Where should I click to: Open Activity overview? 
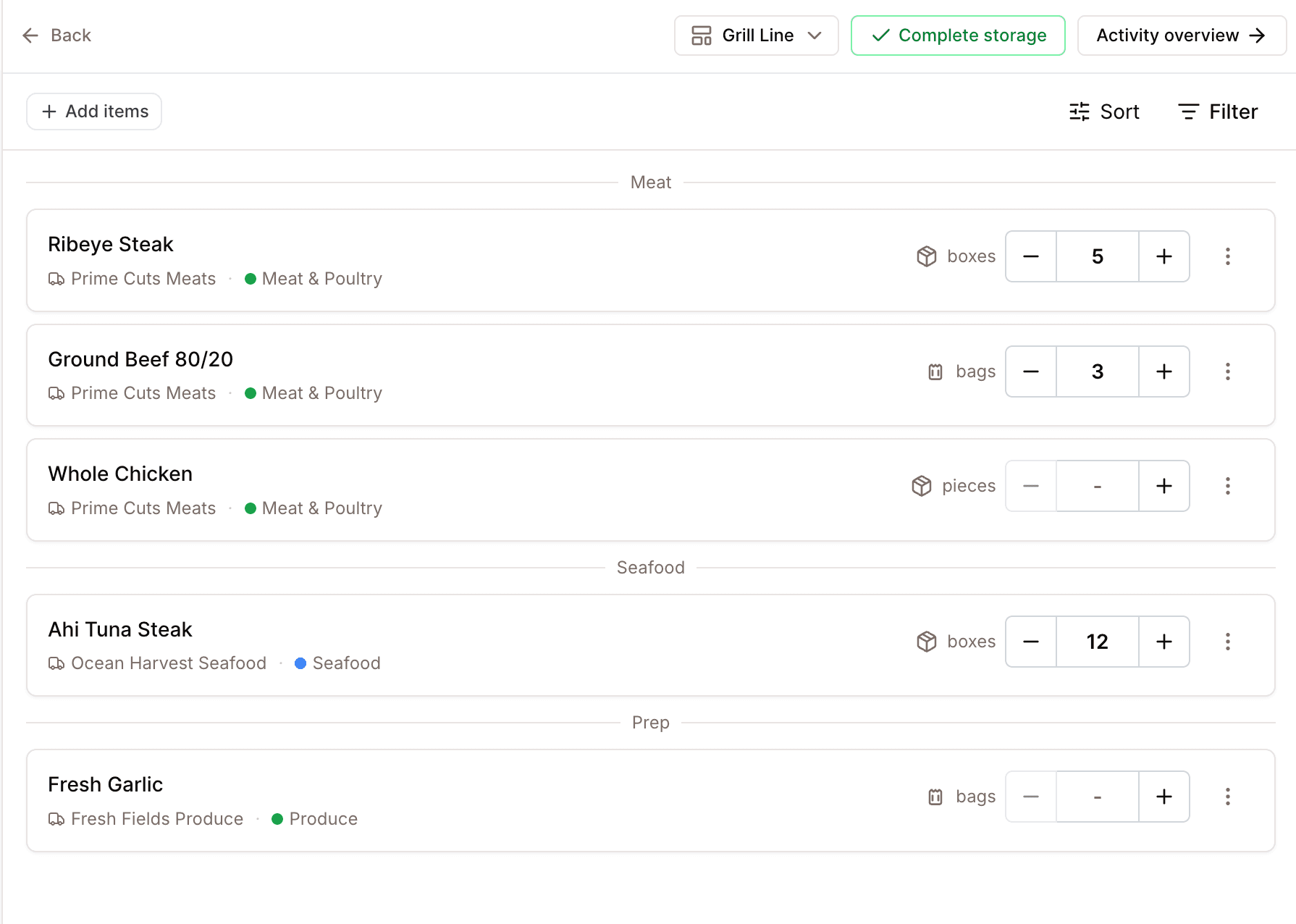tap(1182, 35)
